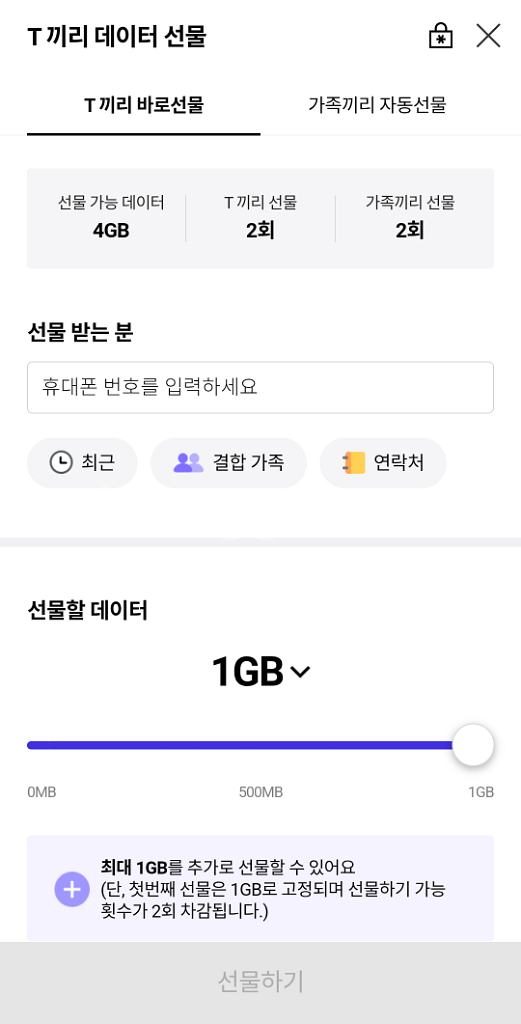521x1024 pixels.
Task: Open 연락처 via the notebook icon
Action: [353, 463]
